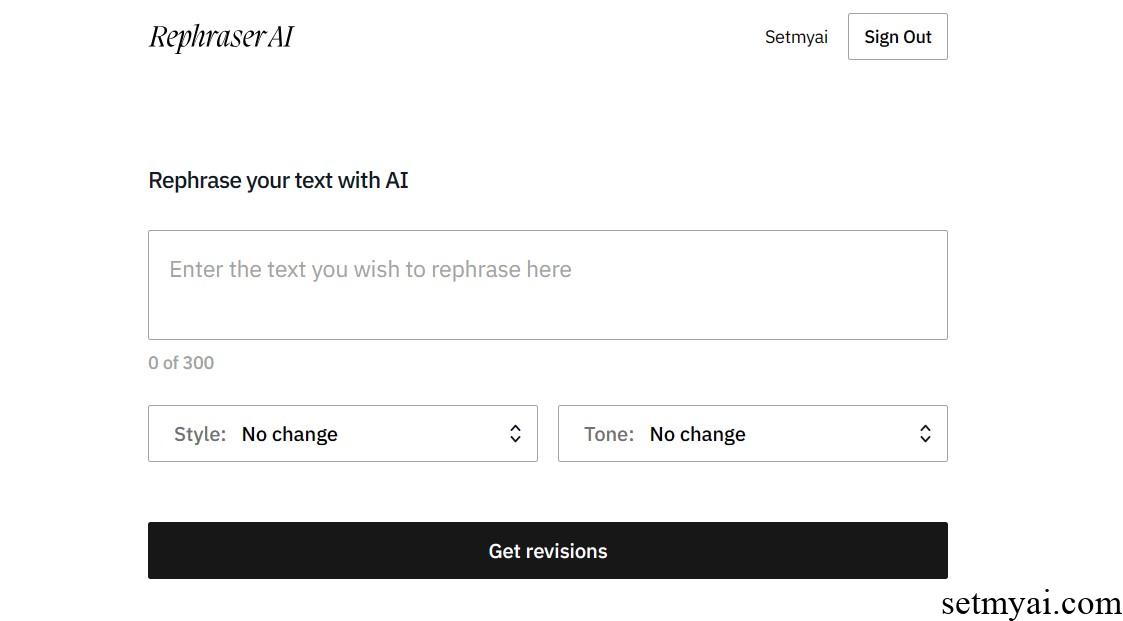Click the placeholder text in the textarea
This screenshot has width=1123, height=621.
[x=370, y=269]
